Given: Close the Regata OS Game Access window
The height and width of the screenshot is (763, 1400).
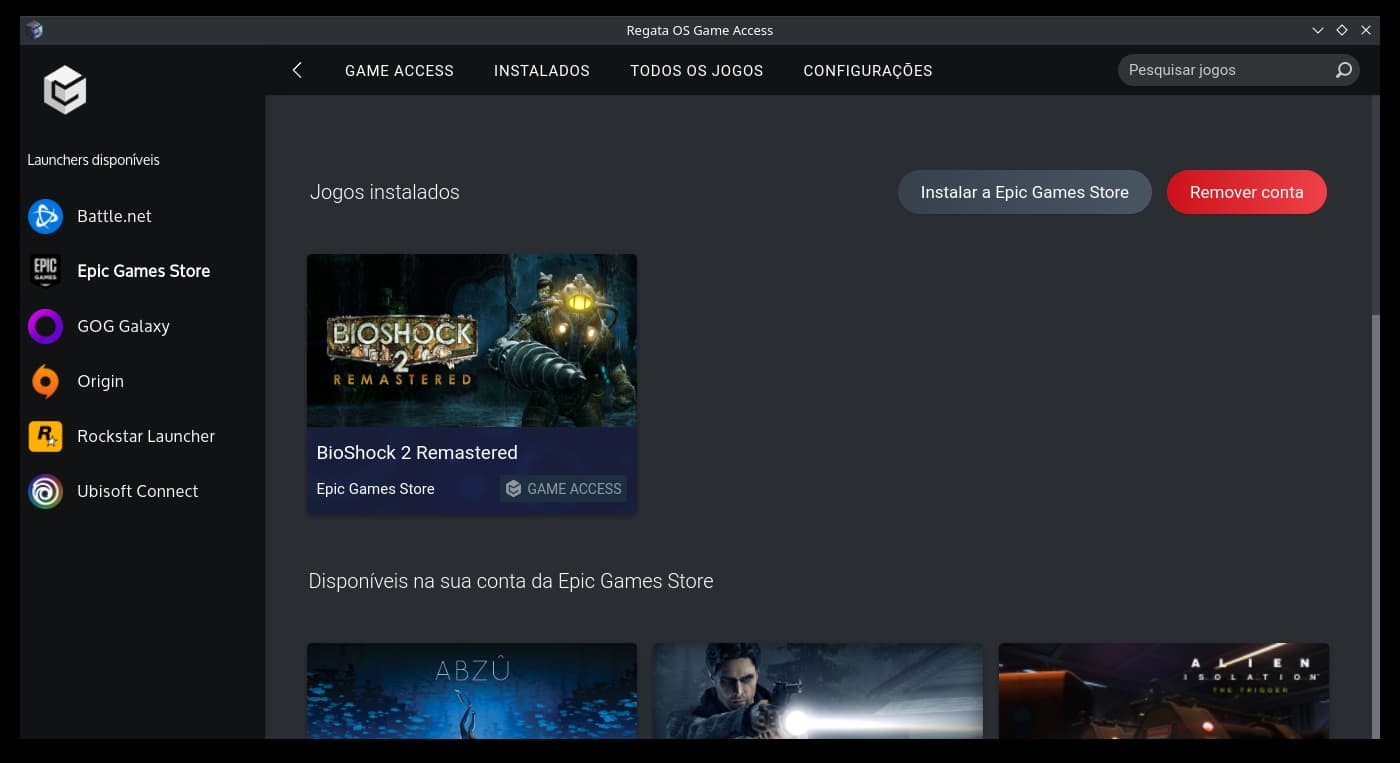Looking at the screenshot, I should pos(1366,30).
